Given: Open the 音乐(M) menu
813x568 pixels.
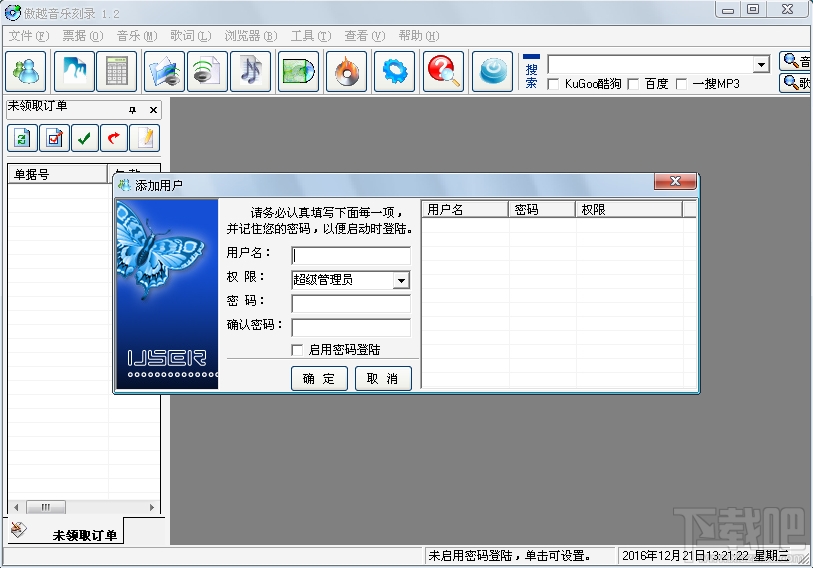Looking at the screenshot, I should [137, 36].
